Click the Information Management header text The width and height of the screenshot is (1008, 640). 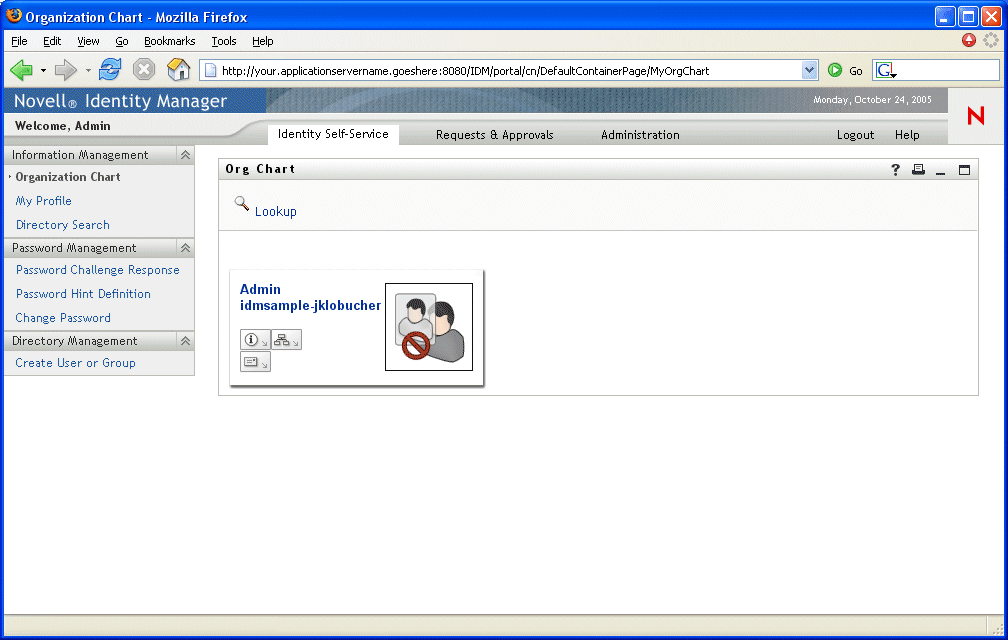click(80, 155)
